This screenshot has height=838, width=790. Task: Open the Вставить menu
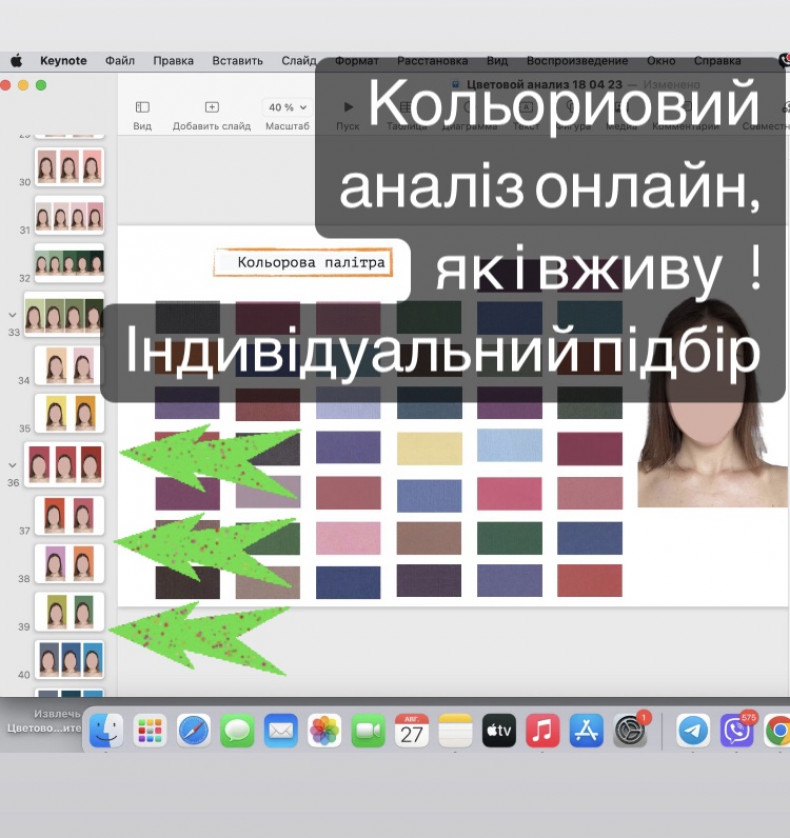[237, 61]
